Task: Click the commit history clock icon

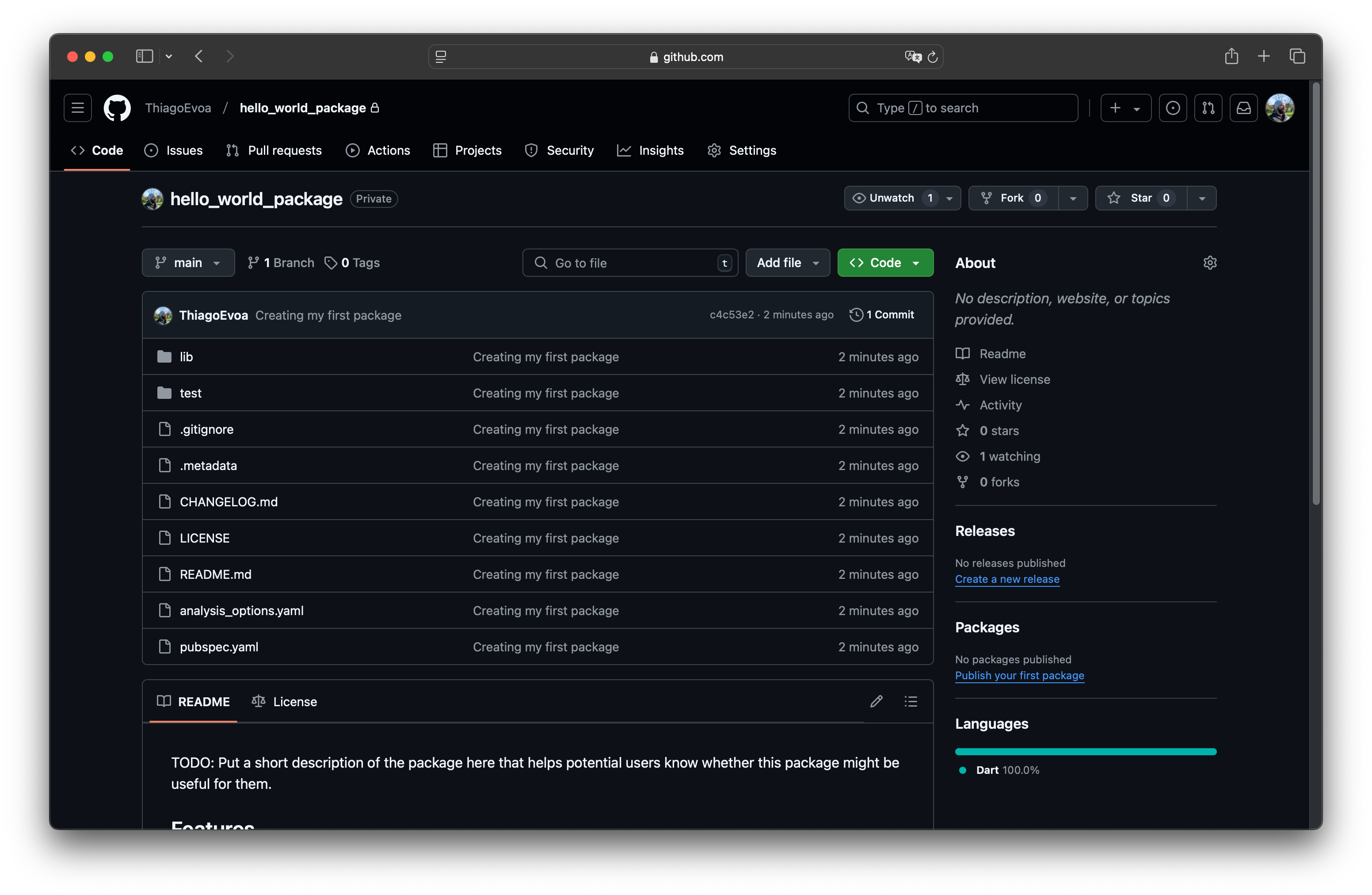Action: click(x=856, y=314)
